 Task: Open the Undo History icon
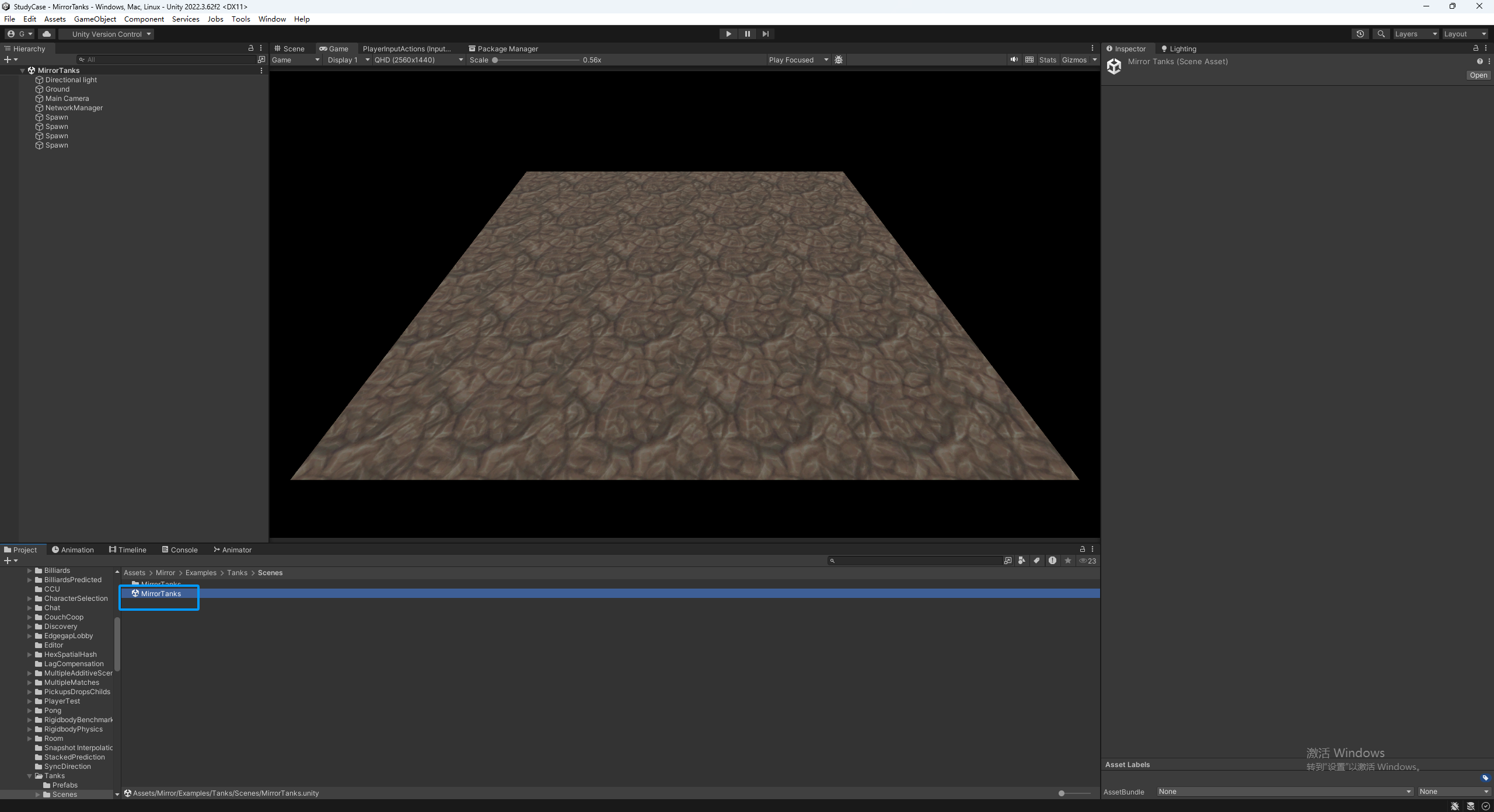coord(1360,34)
